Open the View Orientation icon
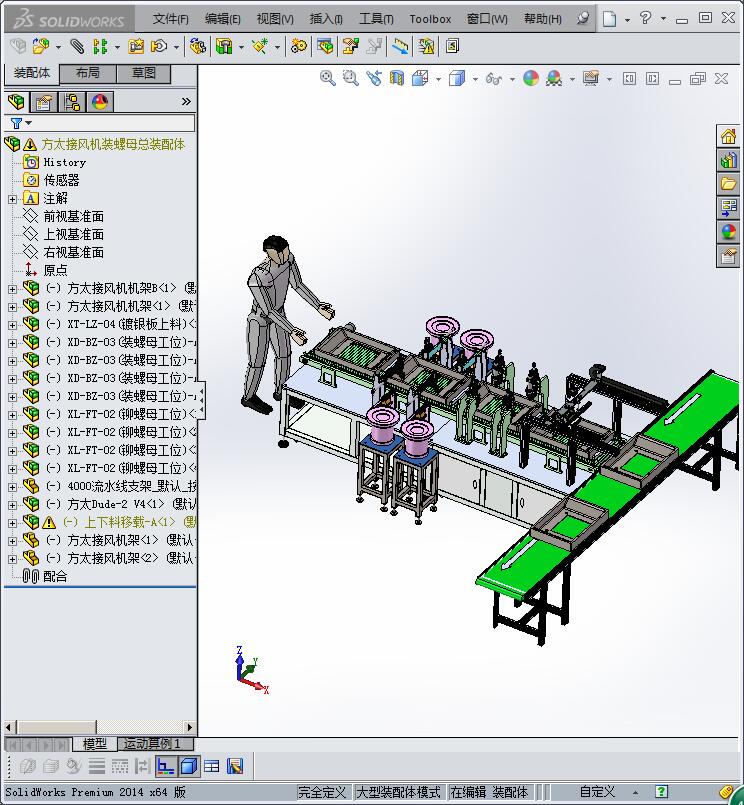744x805 pixels. (x=420, y=78)
